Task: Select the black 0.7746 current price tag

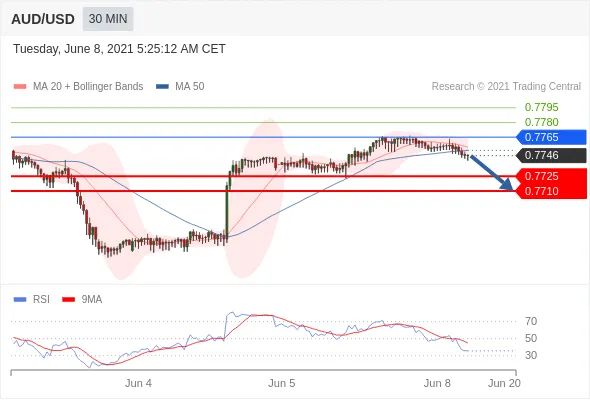Action: pos(551,155)
